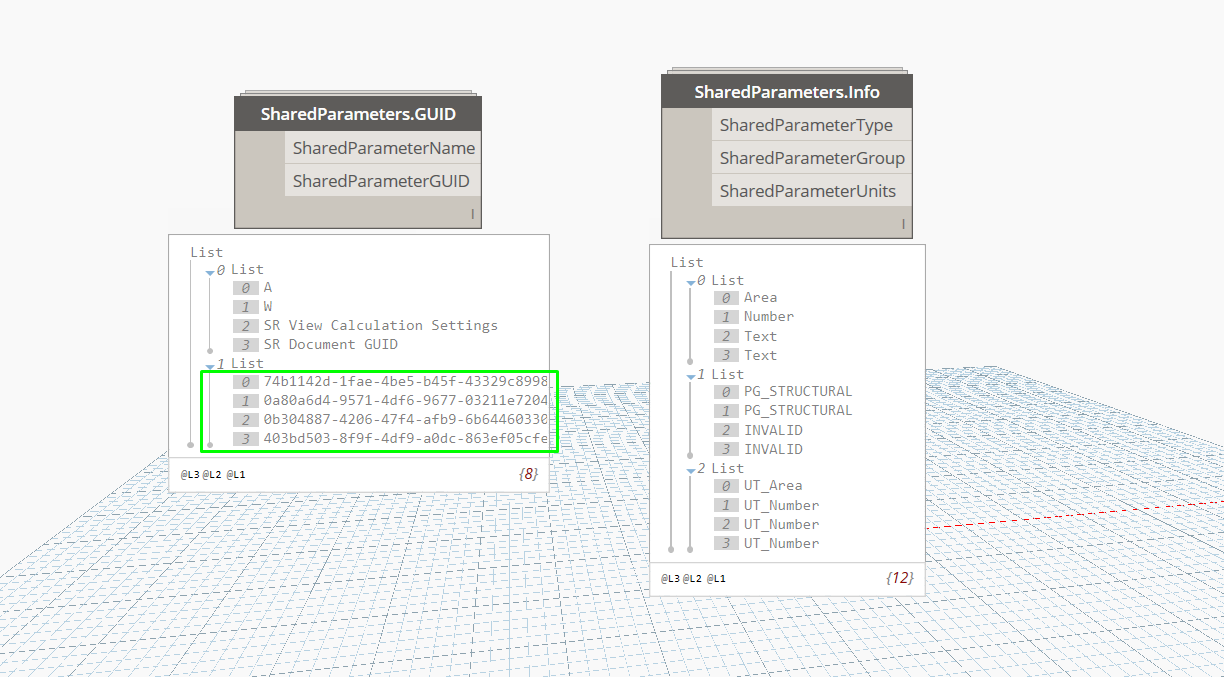Collapse the 1 List containing PG_STRUCTURAL
This screenshot has height=677, width=1224.
690,376
